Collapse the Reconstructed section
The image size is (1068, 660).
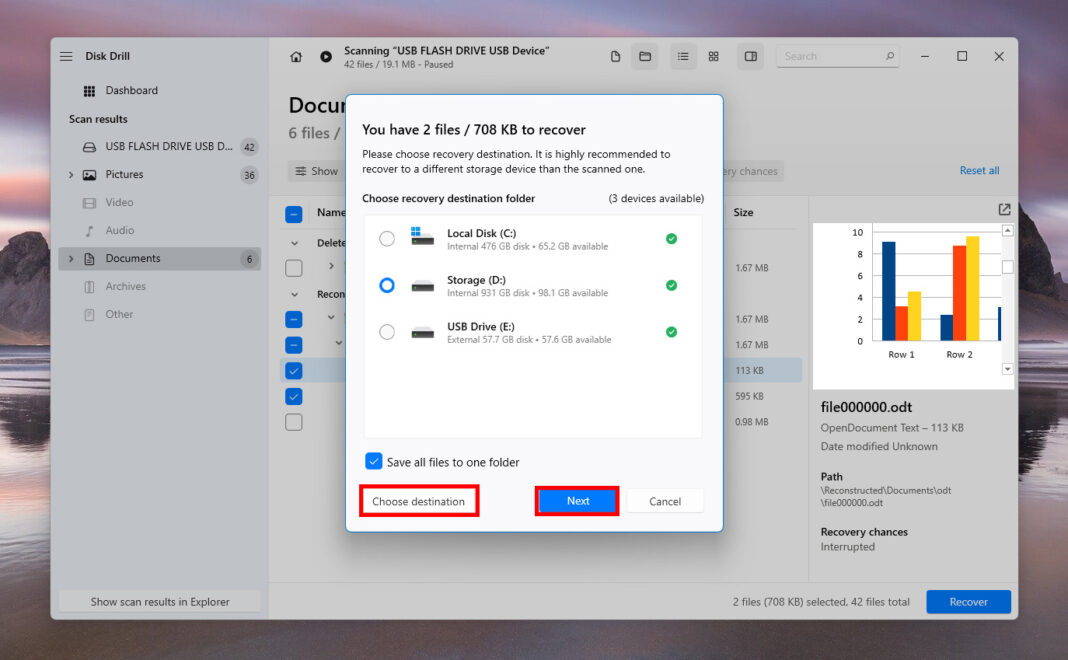click(294, 294)
